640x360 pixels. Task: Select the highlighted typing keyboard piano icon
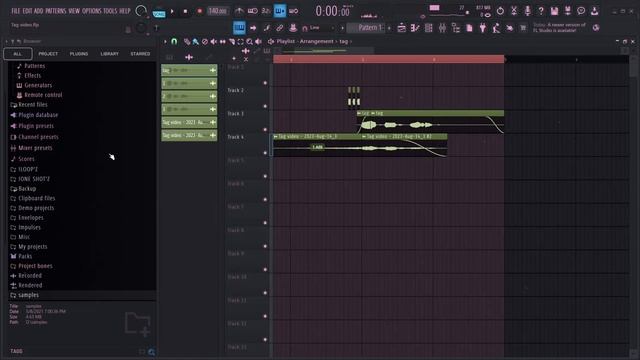click(x=239, y=28)
